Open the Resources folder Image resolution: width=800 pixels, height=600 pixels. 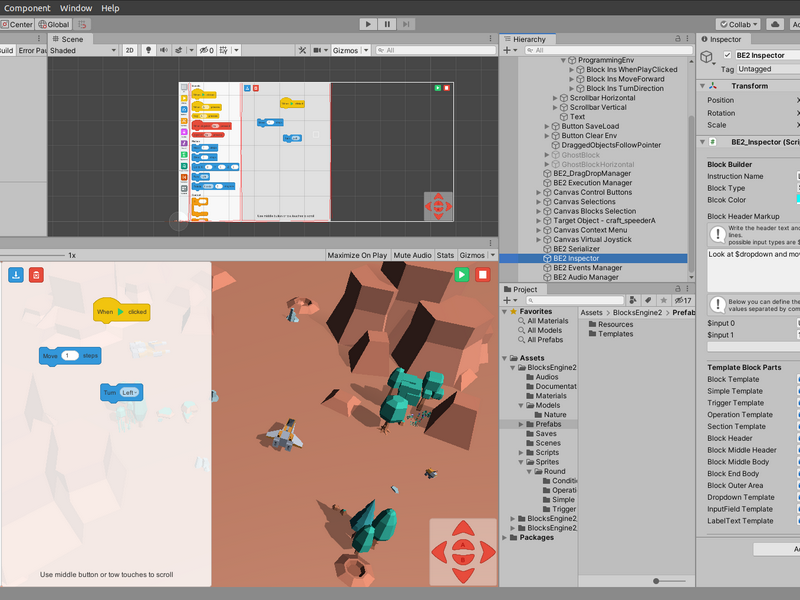point(611,324)
